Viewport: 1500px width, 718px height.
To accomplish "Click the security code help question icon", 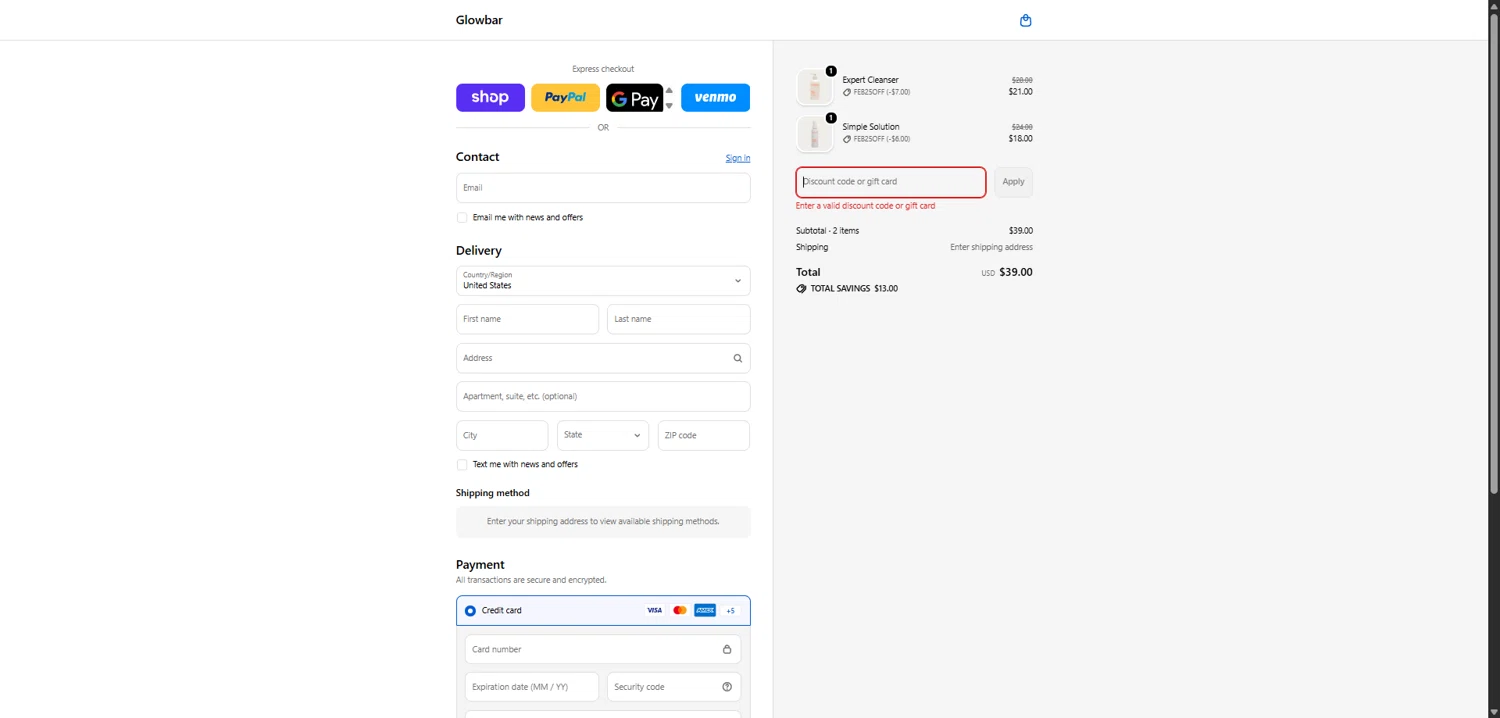I will 727,687.
